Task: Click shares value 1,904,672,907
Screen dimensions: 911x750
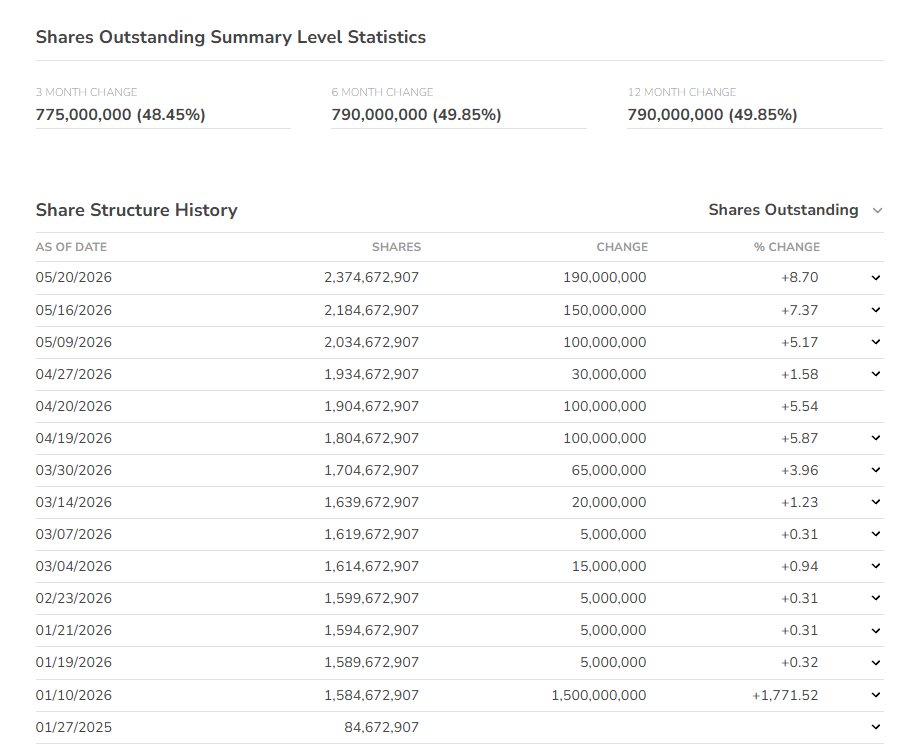Action: 371,405
